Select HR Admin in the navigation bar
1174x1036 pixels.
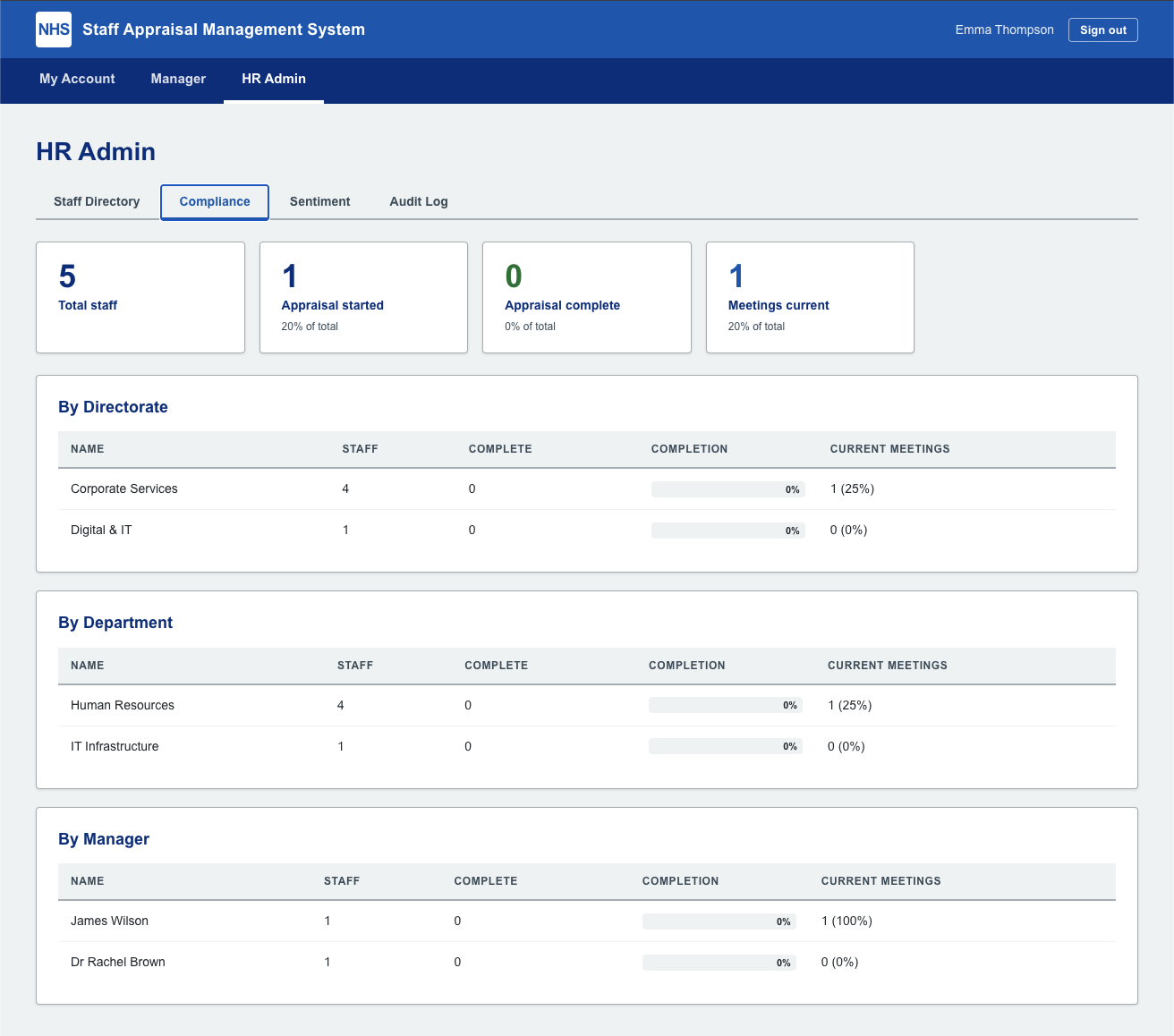[x=273, y=79]
